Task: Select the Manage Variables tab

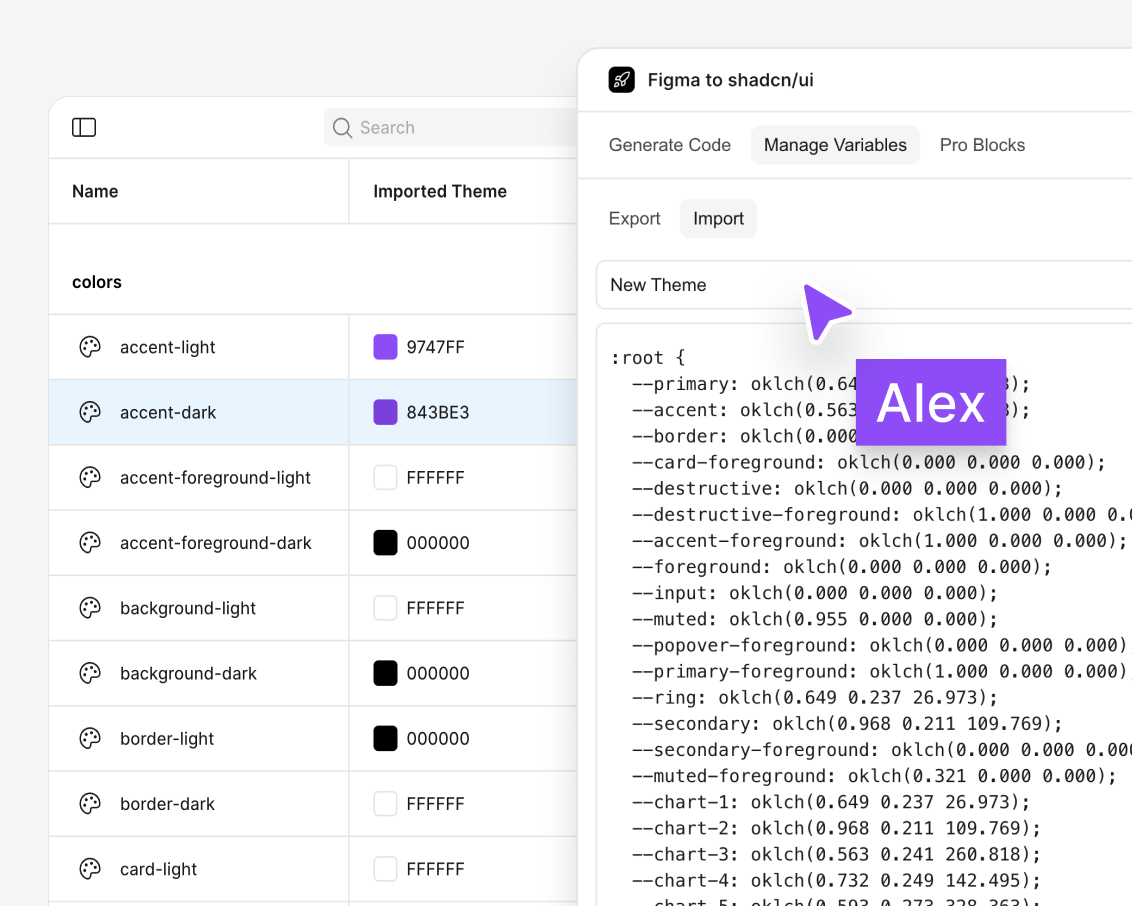Action: (835, 145)
